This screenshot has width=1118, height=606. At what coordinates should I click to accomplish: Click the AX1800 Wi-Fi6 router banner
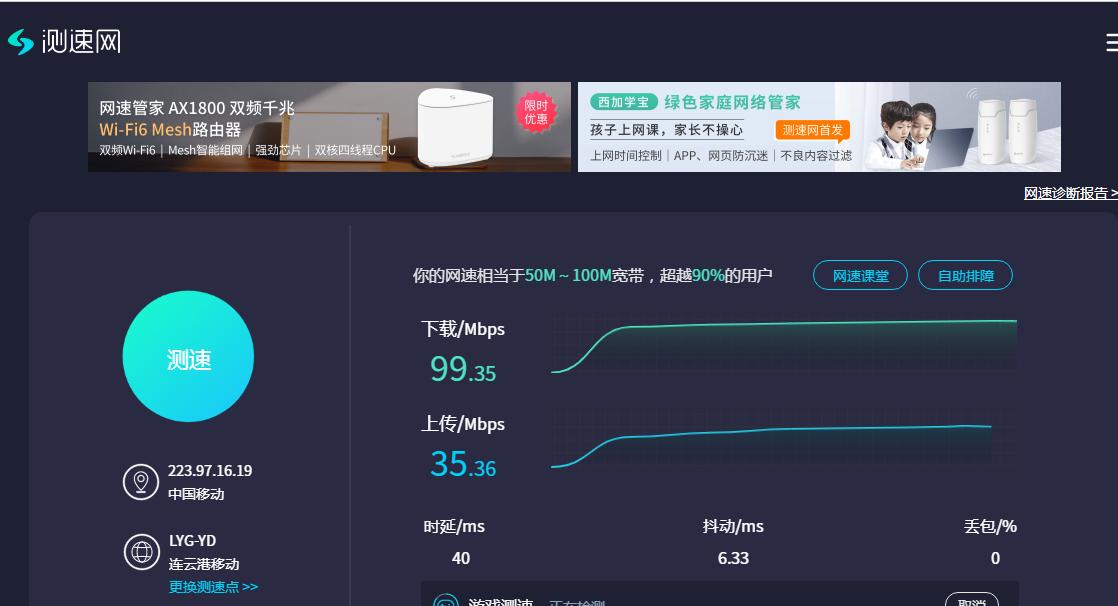[330, 127]
